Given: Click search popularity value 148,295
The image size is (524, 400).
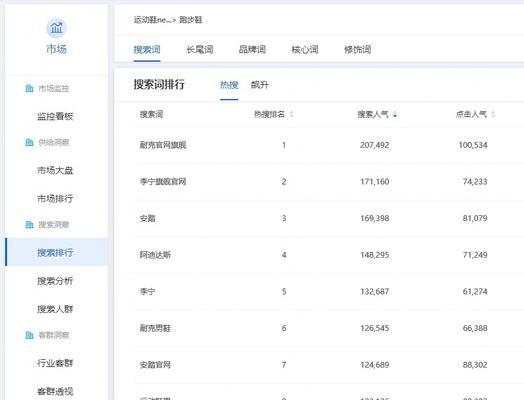Looking at the screenshot, I should [375, 255].
